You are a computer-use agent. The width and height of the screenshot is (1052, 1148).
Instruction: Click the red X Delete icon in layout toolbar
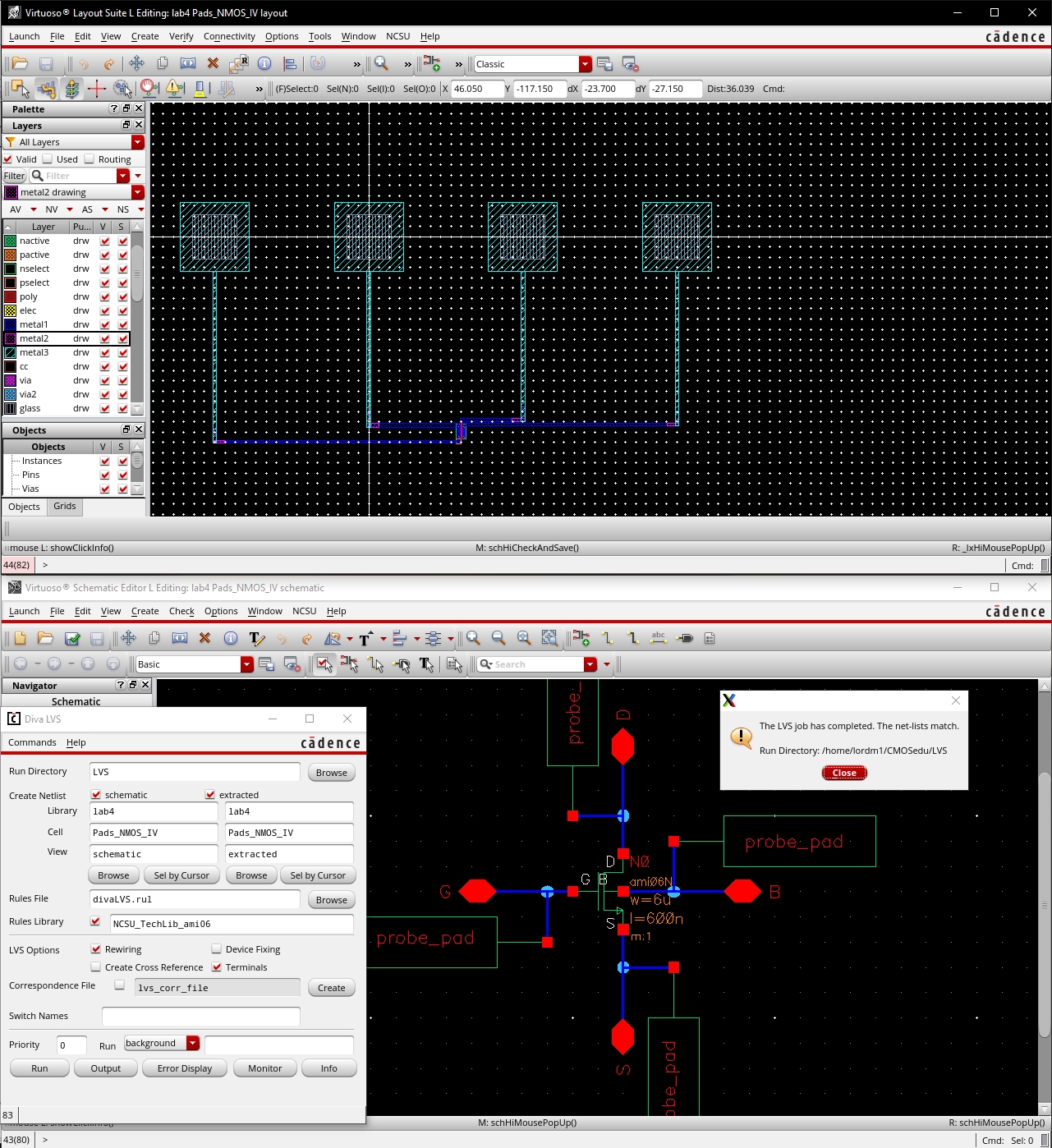tap(213, 64)
